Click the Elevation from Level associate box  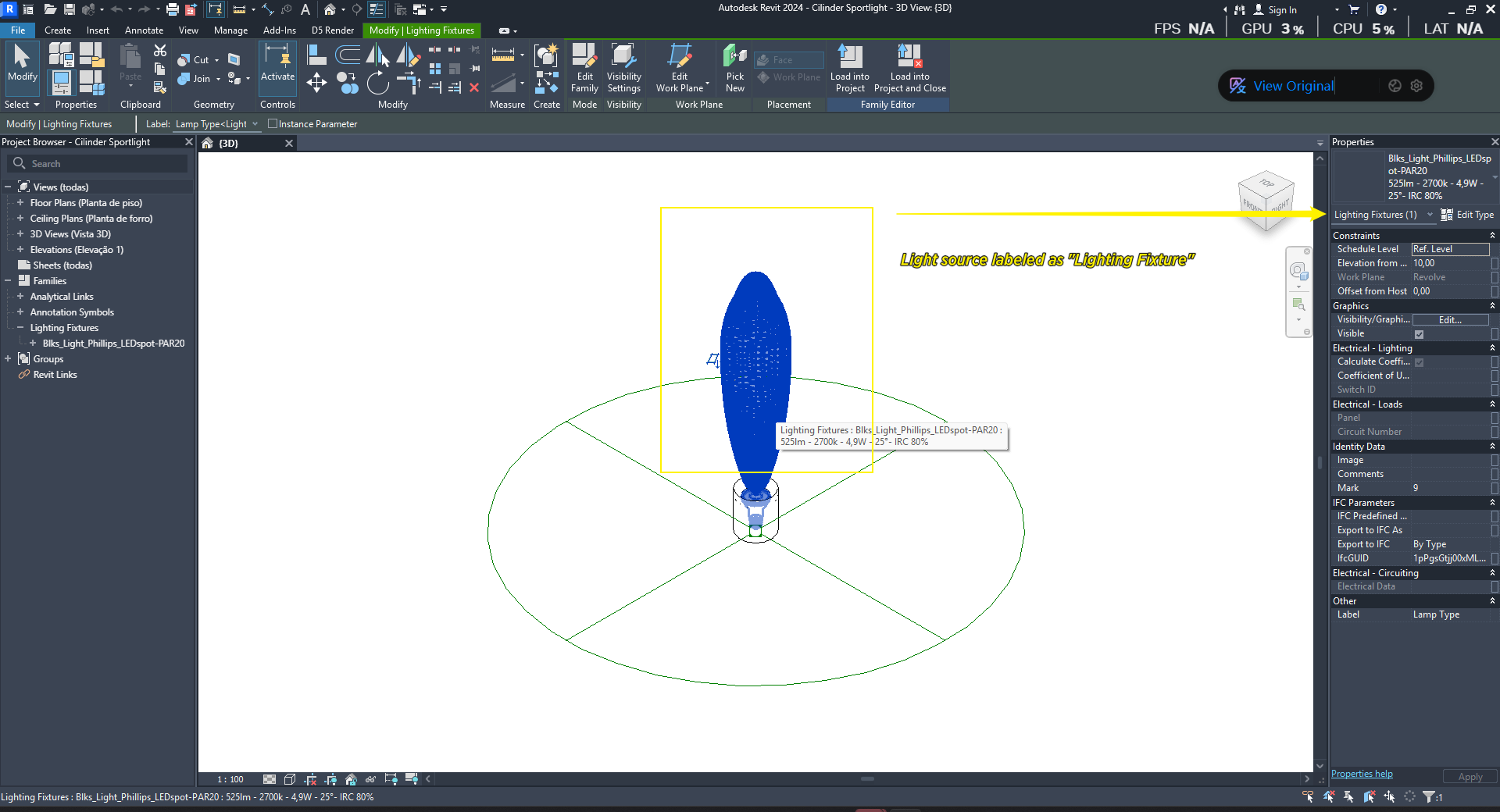(1495, 263)
